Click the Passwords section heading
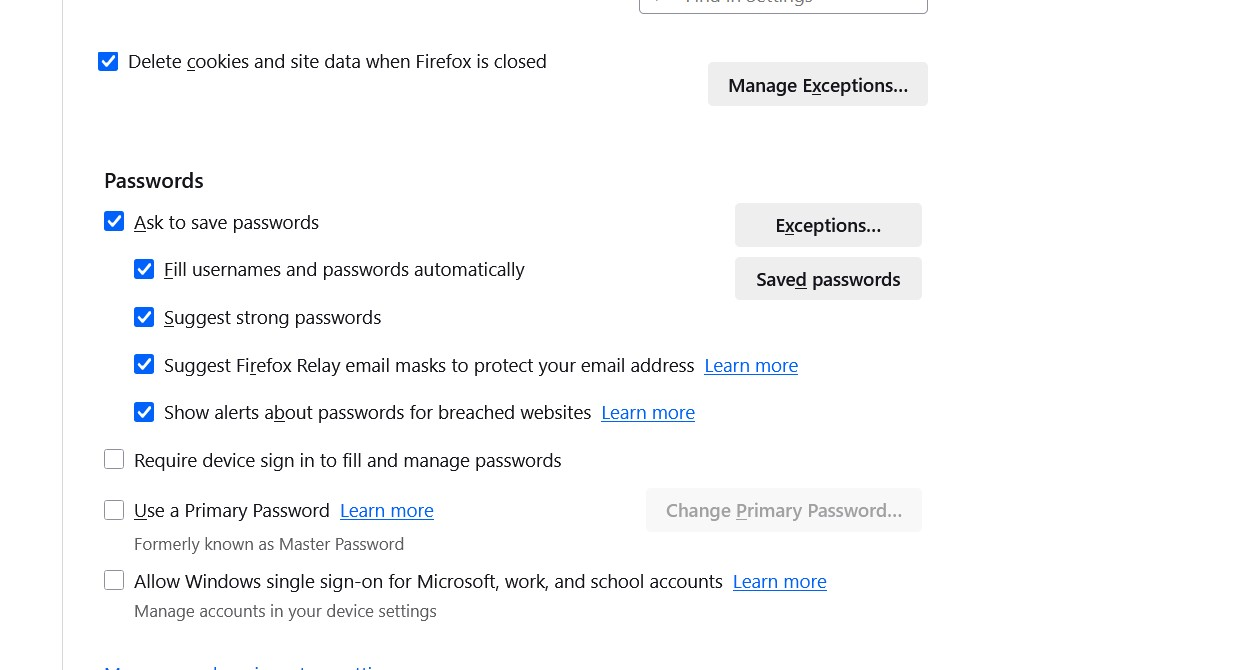Viewport: 1250px width, 670px height. (x=154, y=181)
